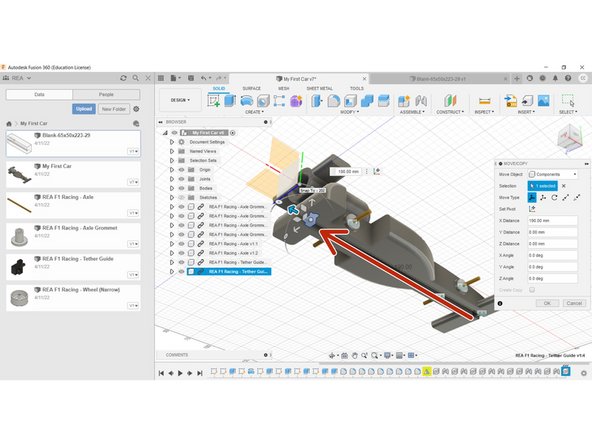Select the Combine modify tool

tap(367, 101)
